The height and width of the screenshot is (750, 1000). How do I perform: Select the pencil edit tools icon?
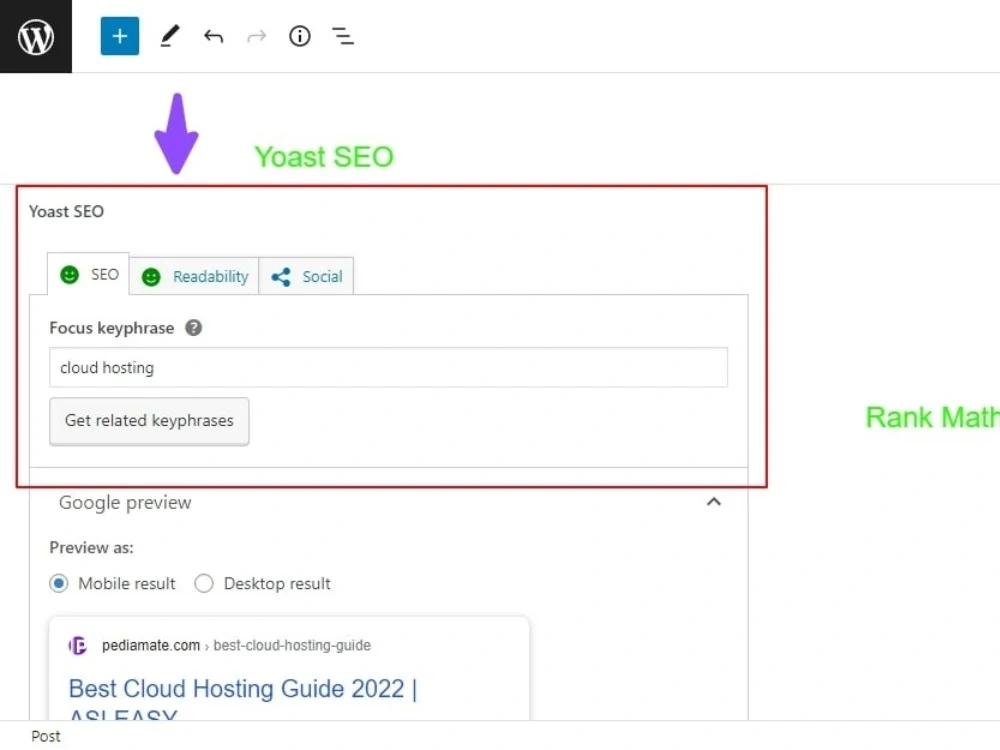click(170, 36)
